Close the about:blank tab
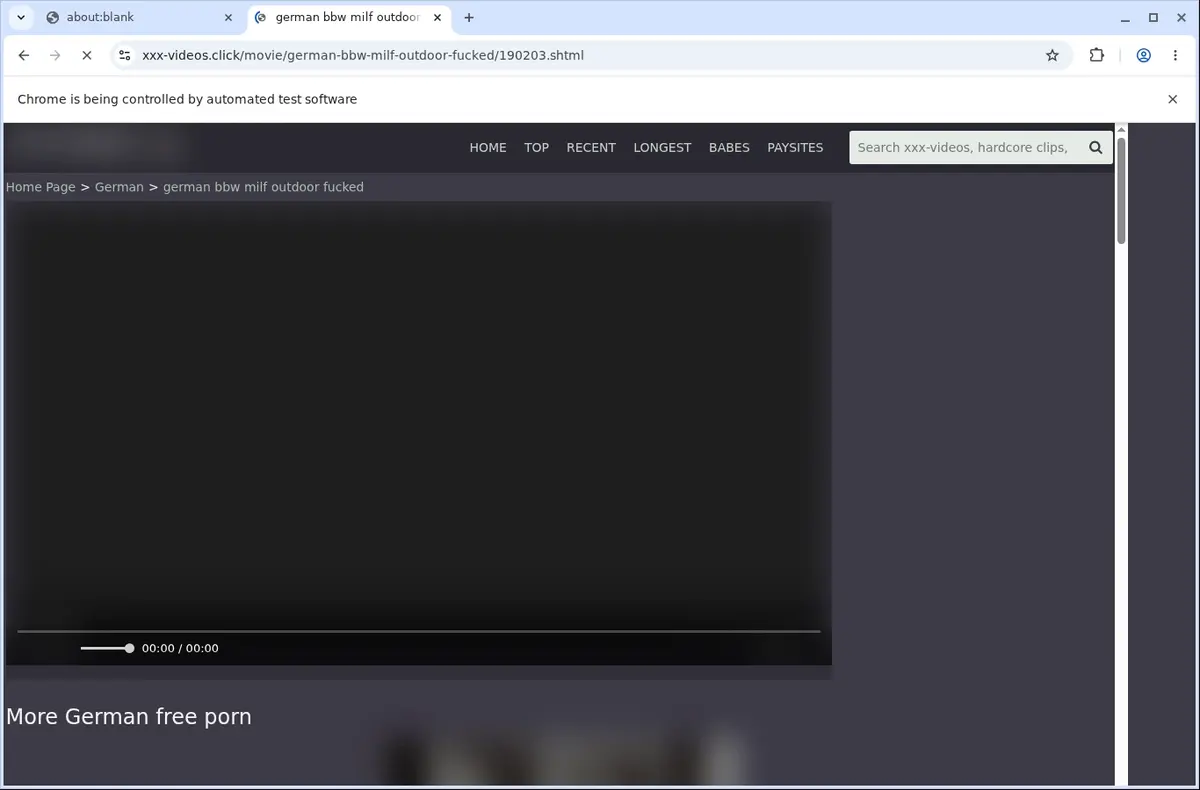The image size is (1200, 790). point(228,17)
